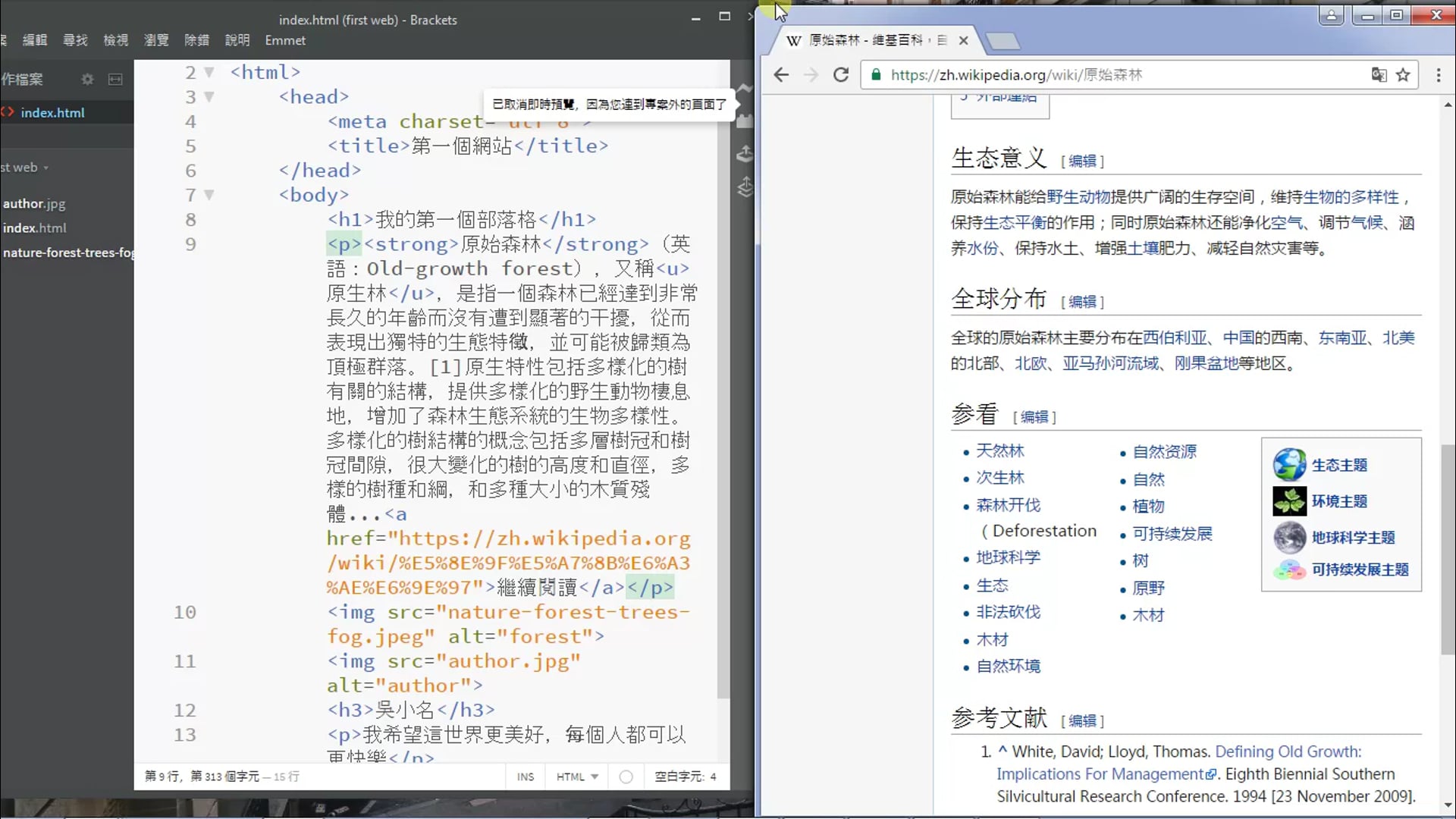Go back in browser history
This screenshot has height=819, width=1456.
(x=781, y=74)
